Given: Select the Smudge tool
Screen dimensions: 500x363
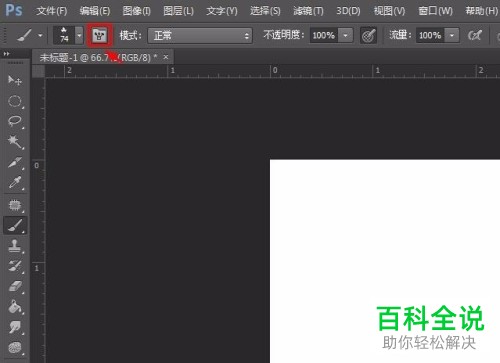Looking at the screenshot, I should pyautogui.click(x=15, y=327).
